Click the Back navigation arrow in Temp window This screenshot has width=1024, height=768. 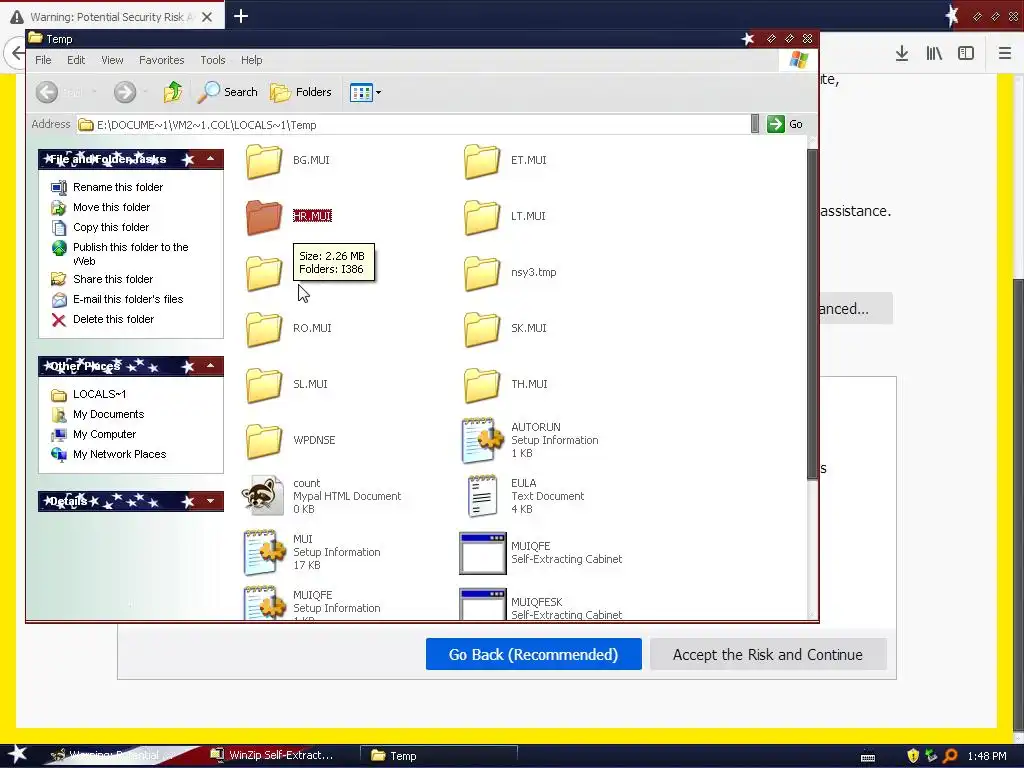point(47,92)
